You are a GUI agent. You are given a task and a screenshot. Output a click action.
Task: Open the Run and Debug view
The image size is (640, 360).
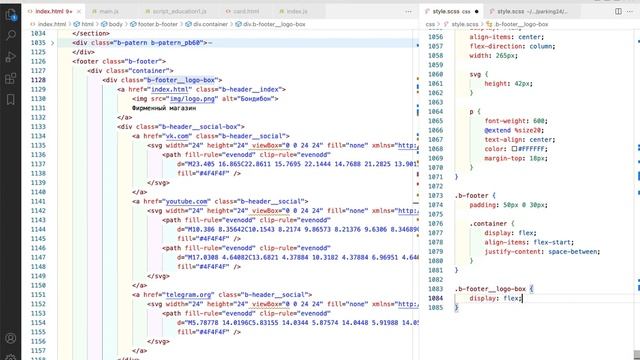11,56
